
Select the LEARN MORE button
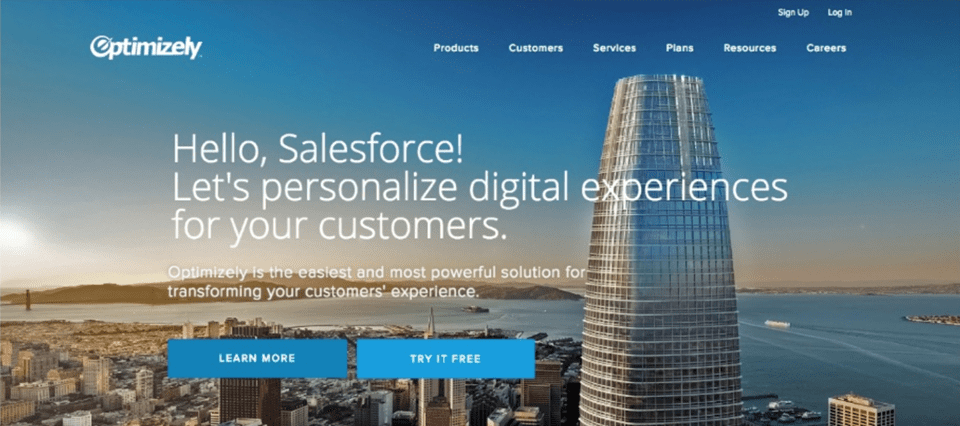[x=257, y=359]
